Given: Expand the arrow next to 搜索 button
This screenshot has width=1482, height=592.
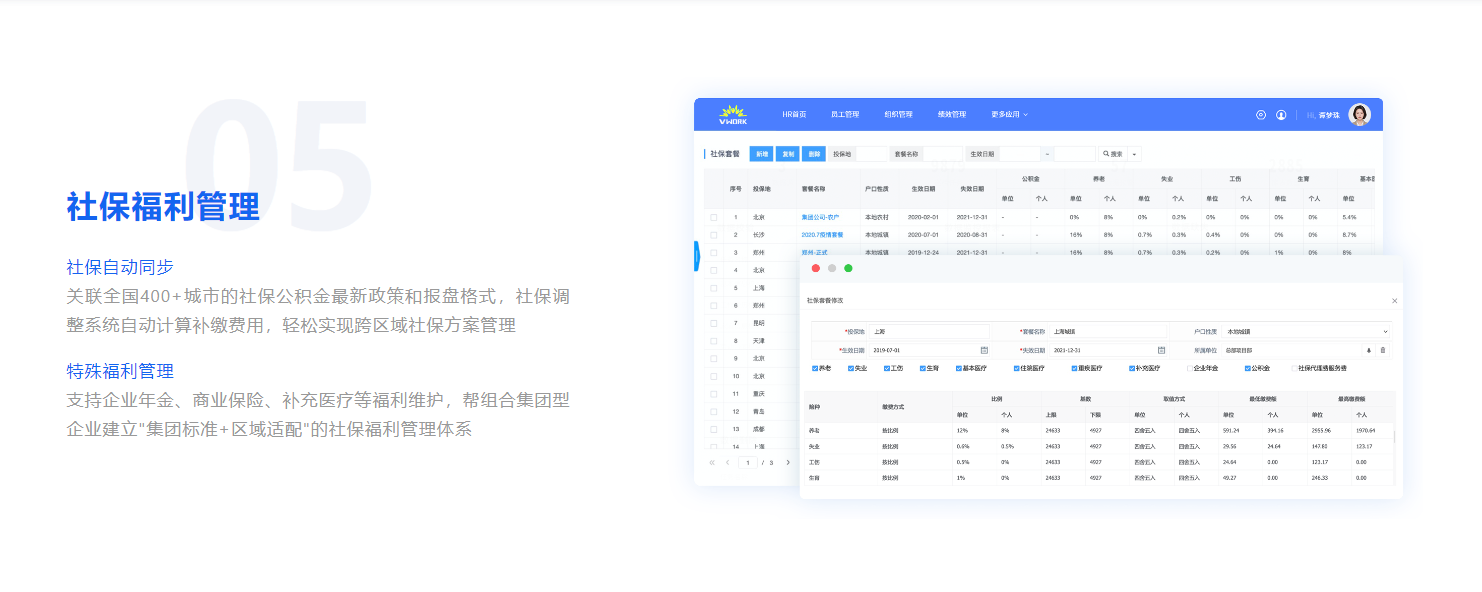Looking at the screenshot, I should (1133, 154).
